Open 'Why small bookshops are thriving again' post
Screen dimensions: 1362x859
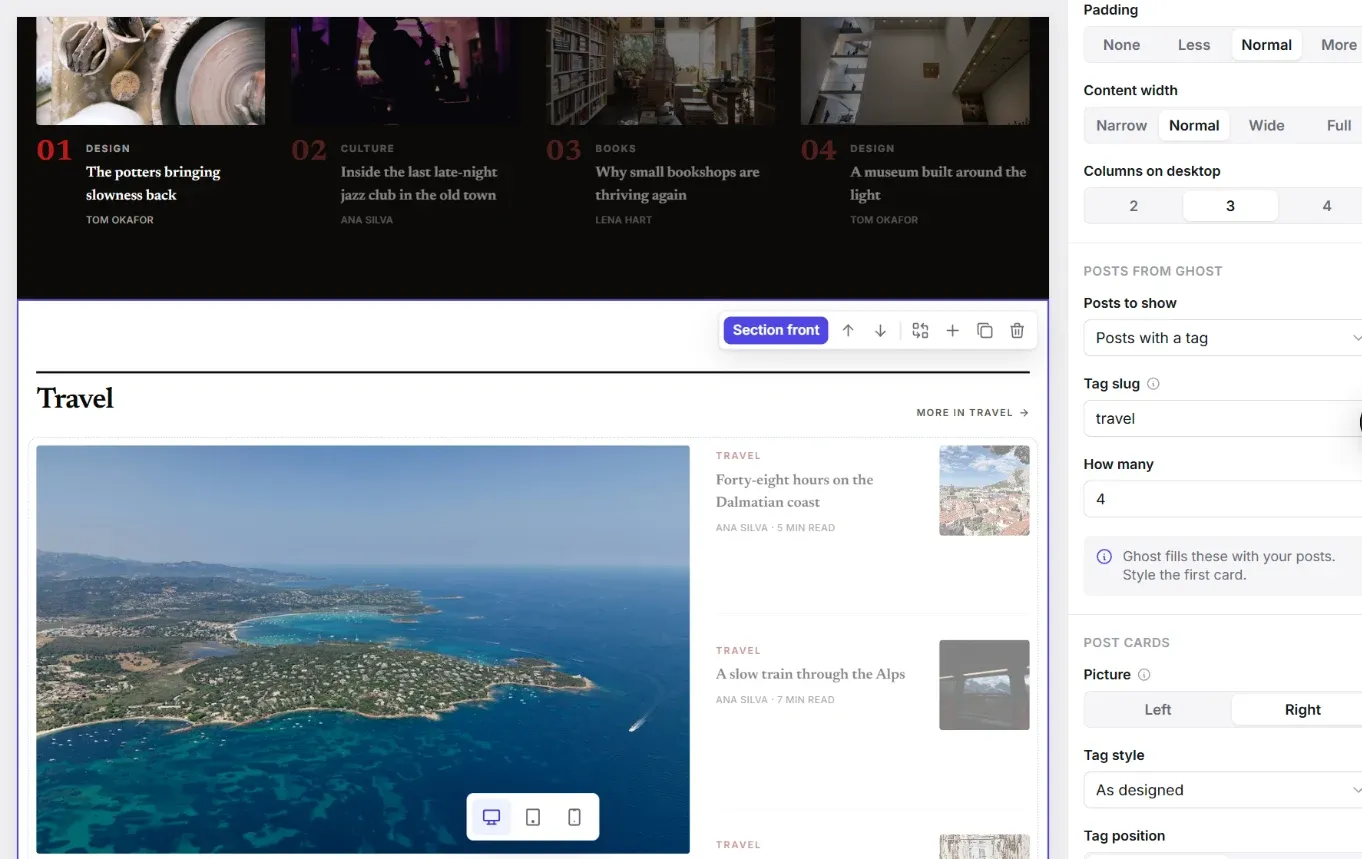point(677,183)
